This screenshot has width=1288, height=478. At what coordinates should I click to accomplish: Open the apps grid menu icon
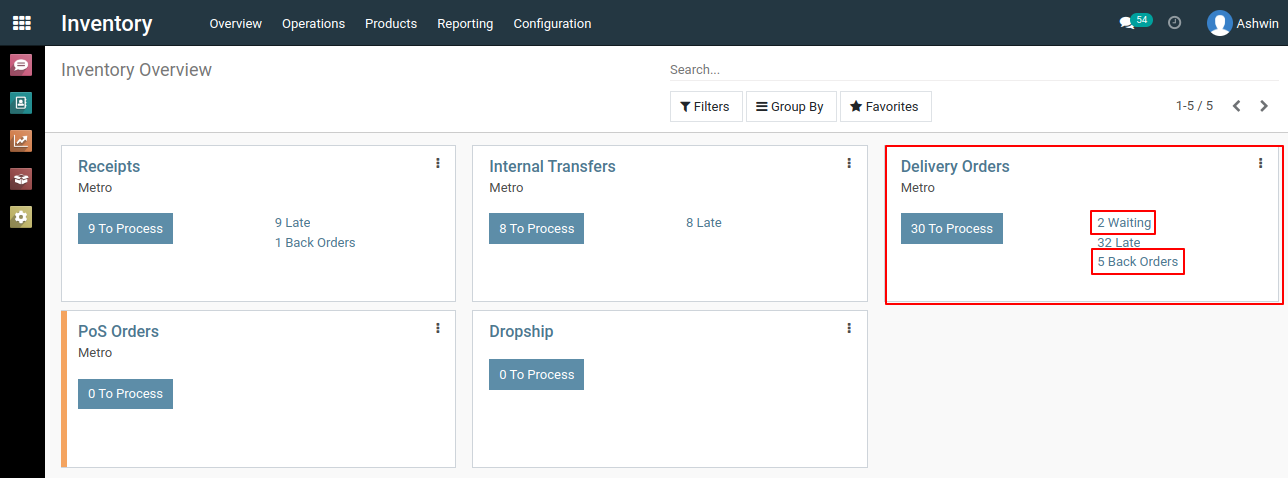point(21,22)
